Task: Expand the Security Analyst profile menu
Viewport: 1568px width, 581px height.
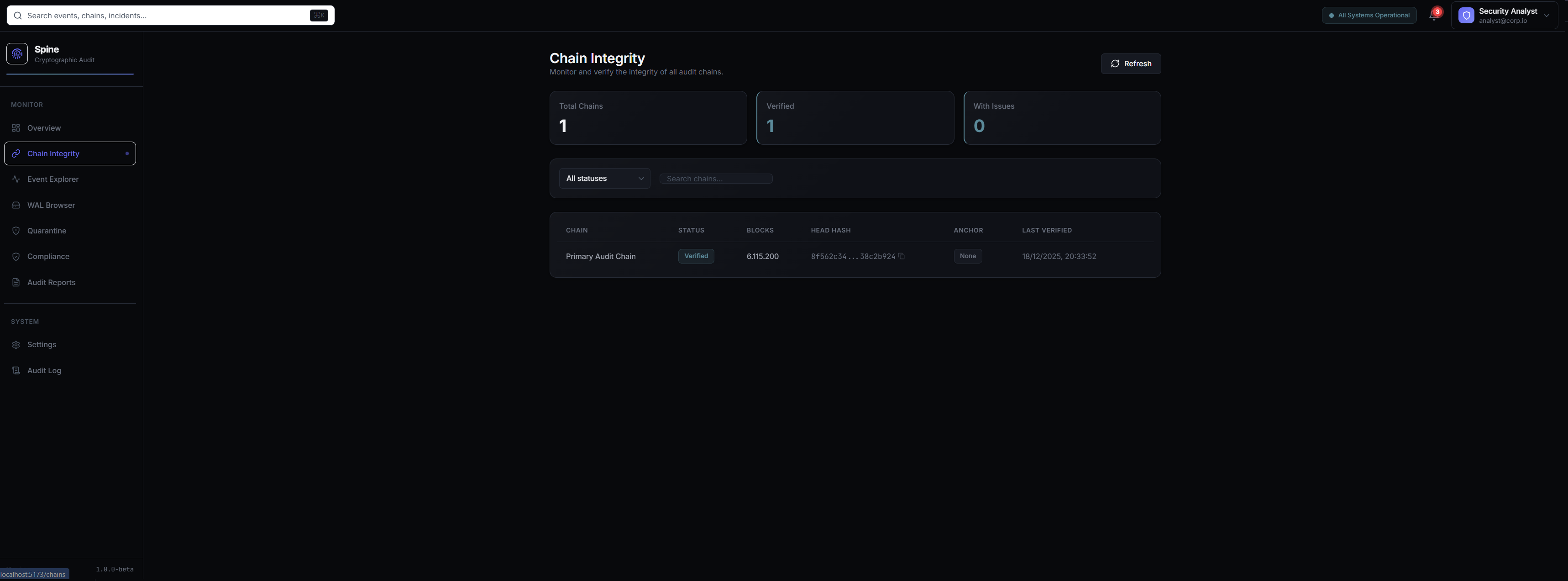Action: pos(1505,15)
